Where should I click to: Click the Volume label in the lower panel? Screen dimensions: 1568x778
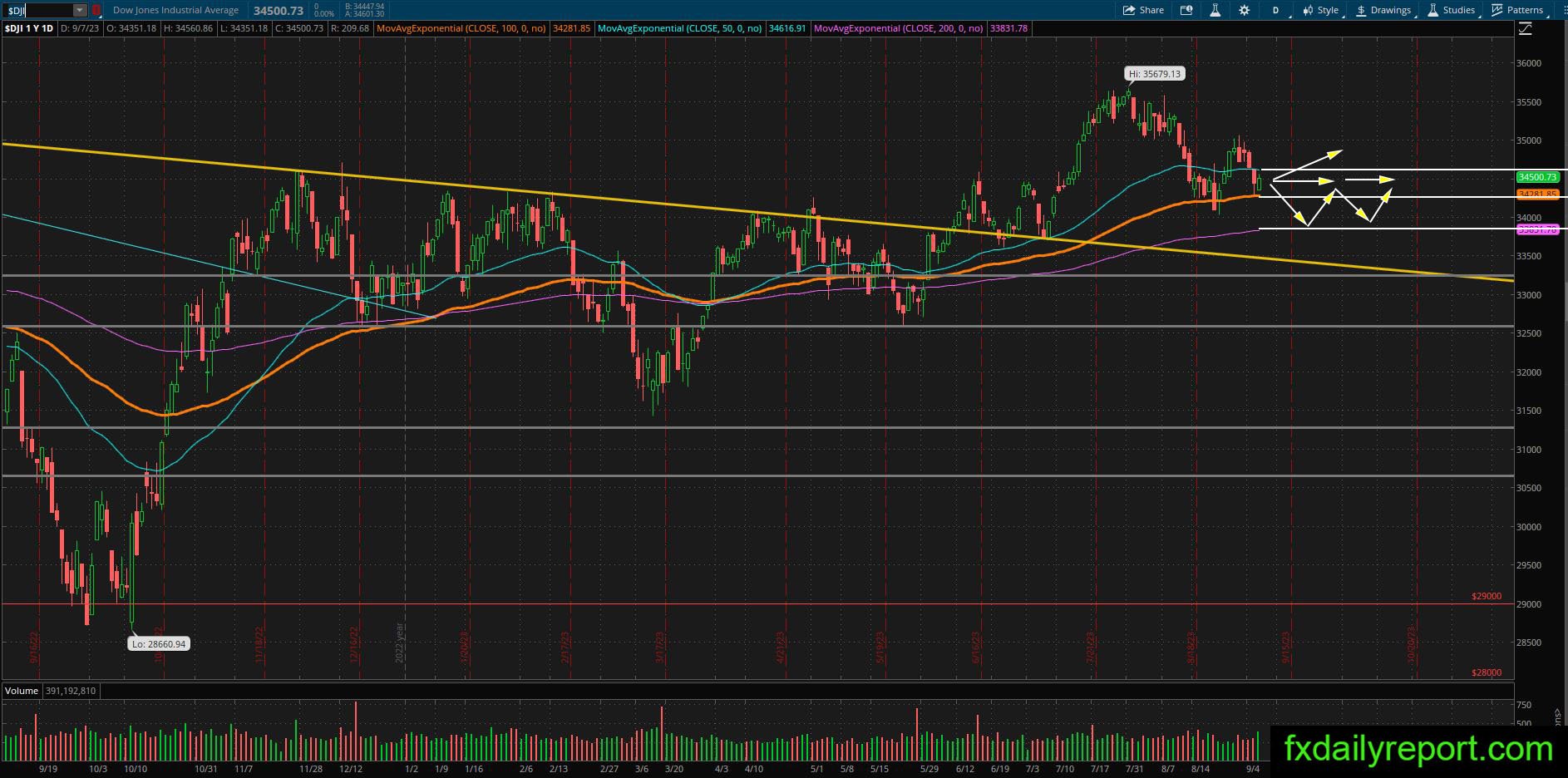[x=22, y=691]
